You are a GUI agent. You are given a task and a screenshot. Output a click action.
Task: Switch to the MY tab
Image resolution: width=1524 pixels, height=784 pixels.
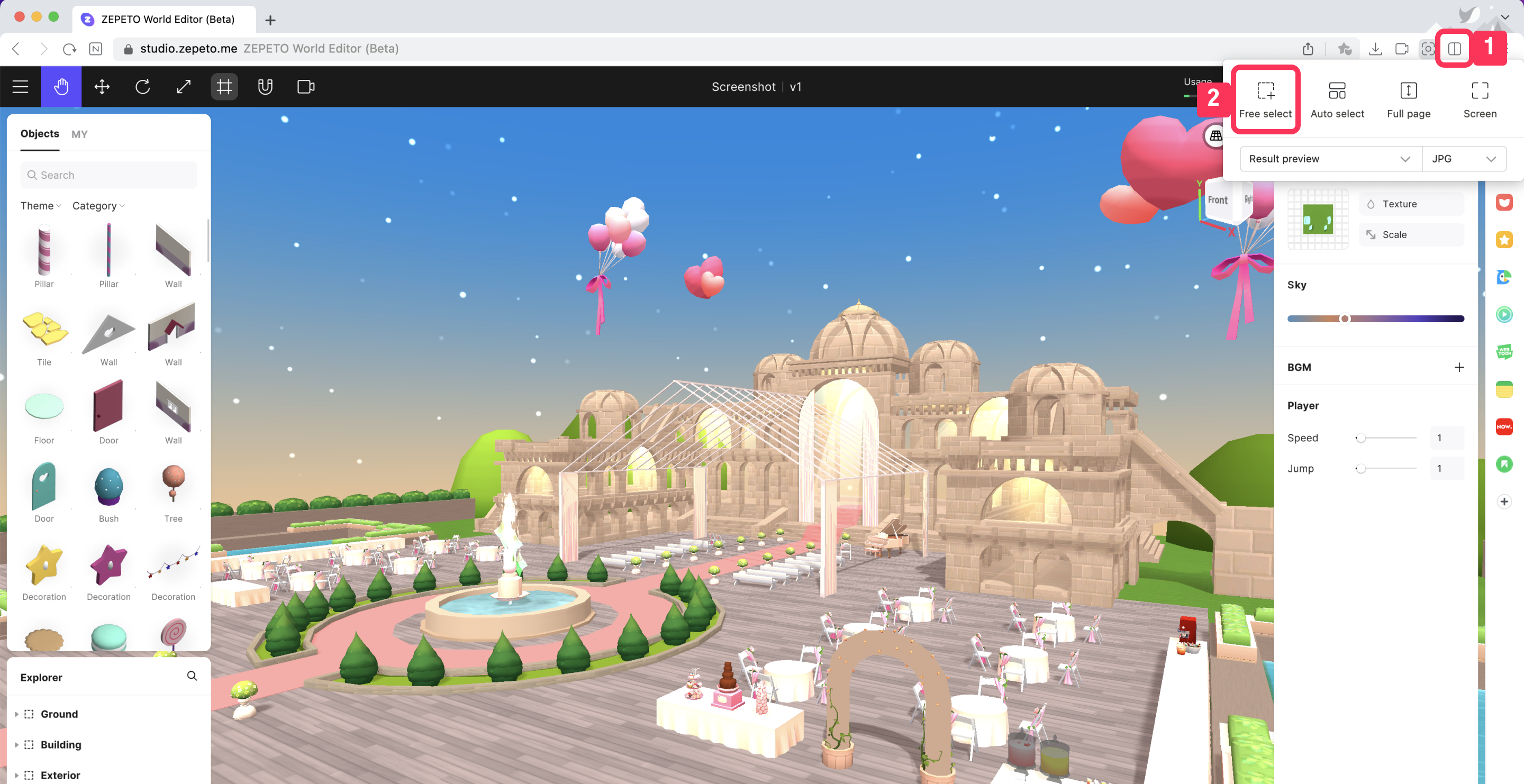tap(79, 134)
